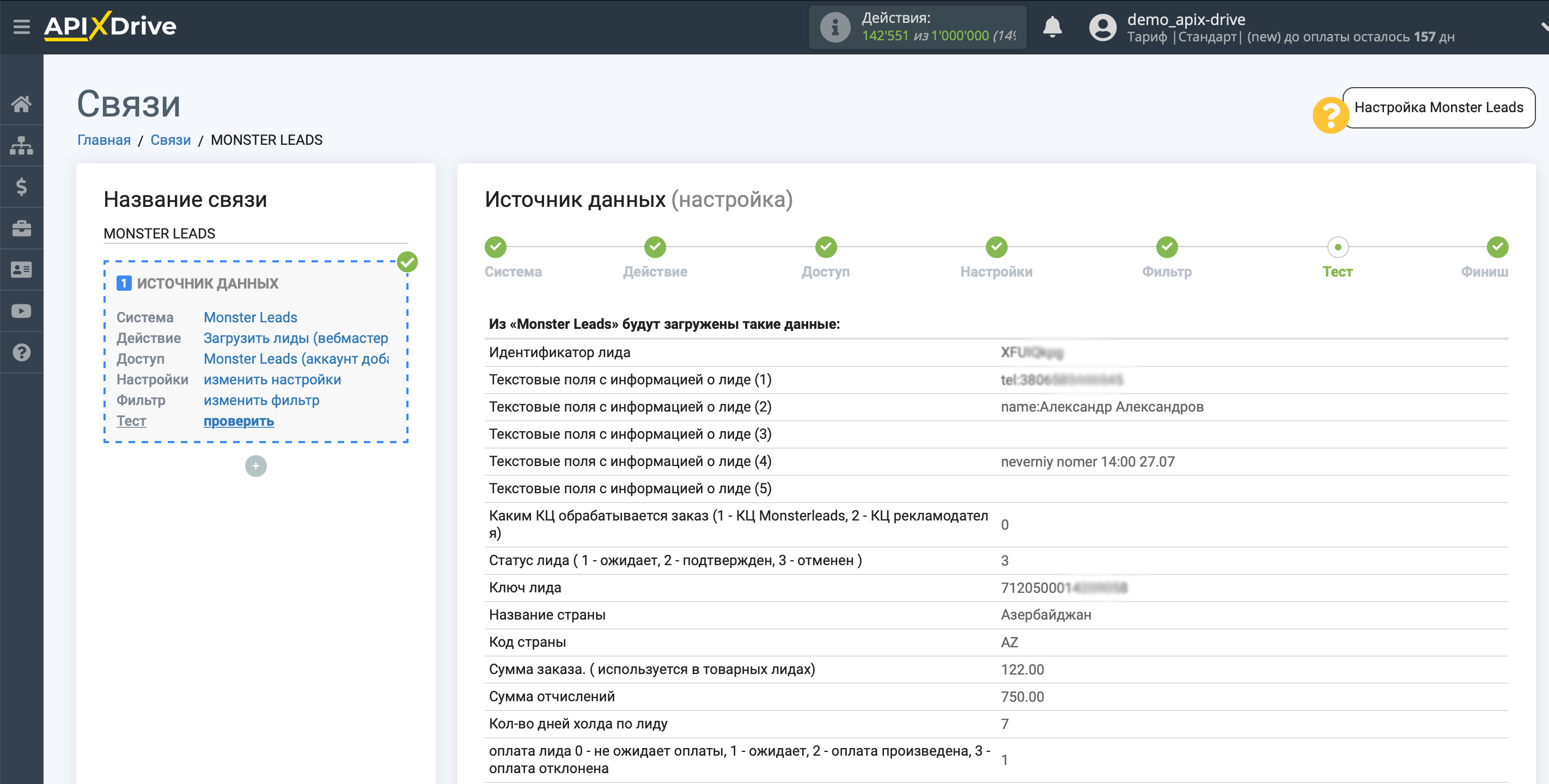Viewport: 1549px width, 784px height.
Task: Go to the Система step
Action: point(496,247)
